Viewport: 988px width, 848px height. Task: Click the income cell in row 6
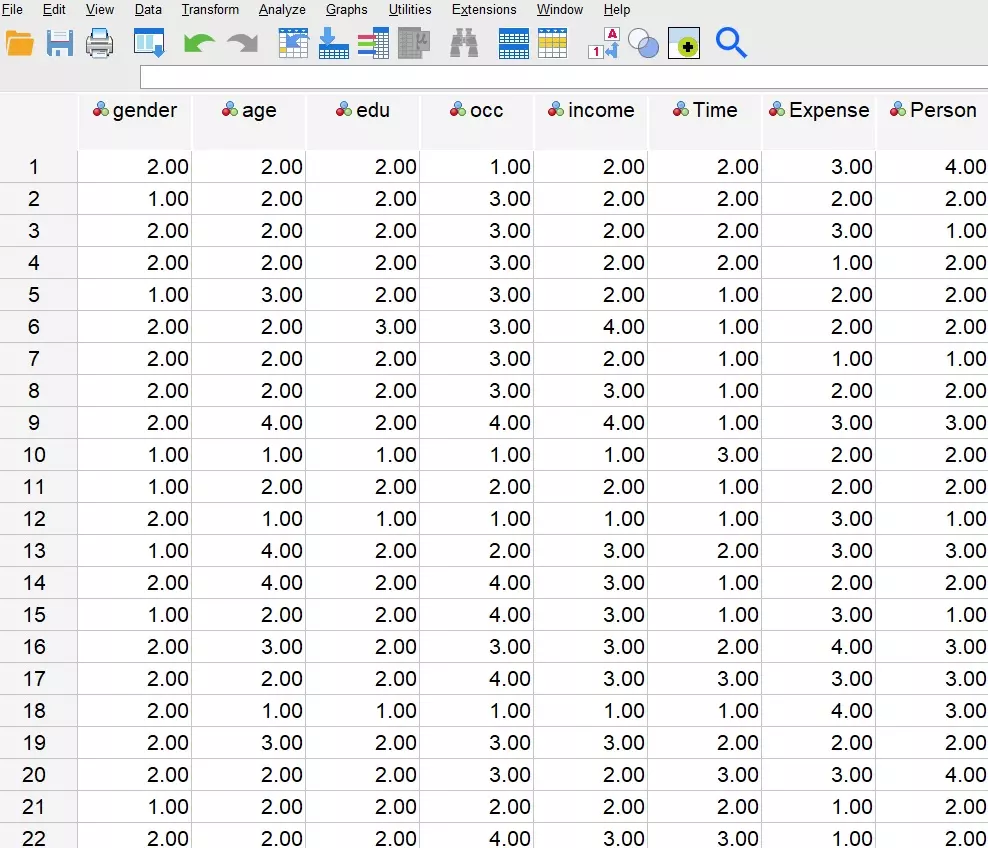[591, 326]
